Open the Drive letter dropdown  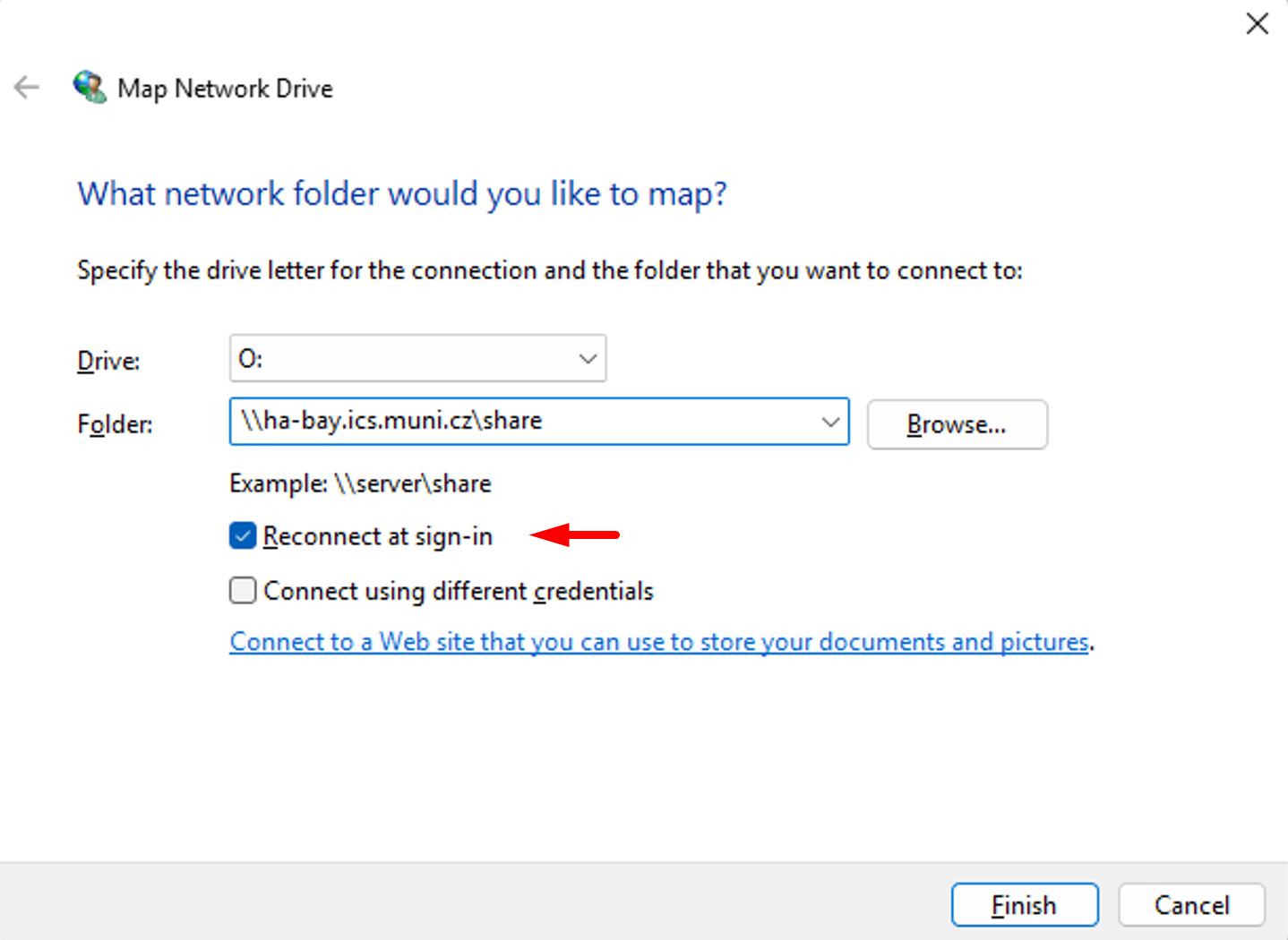(418, 358)
